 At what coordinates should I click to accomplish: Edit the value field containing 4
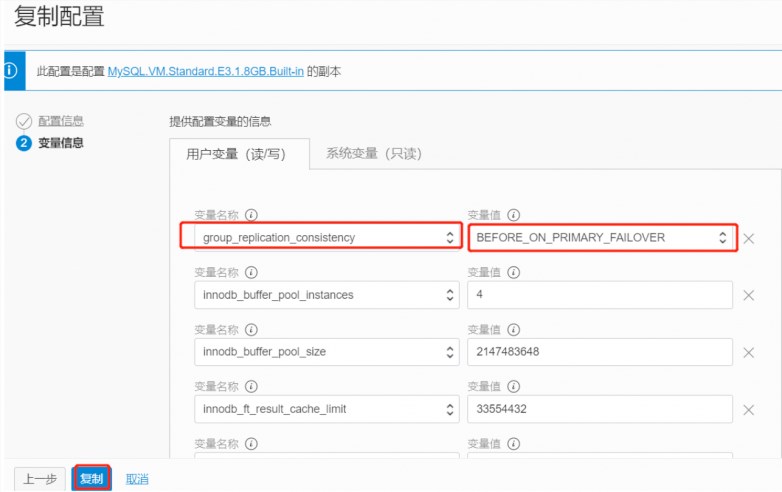(x=600, y=295)
